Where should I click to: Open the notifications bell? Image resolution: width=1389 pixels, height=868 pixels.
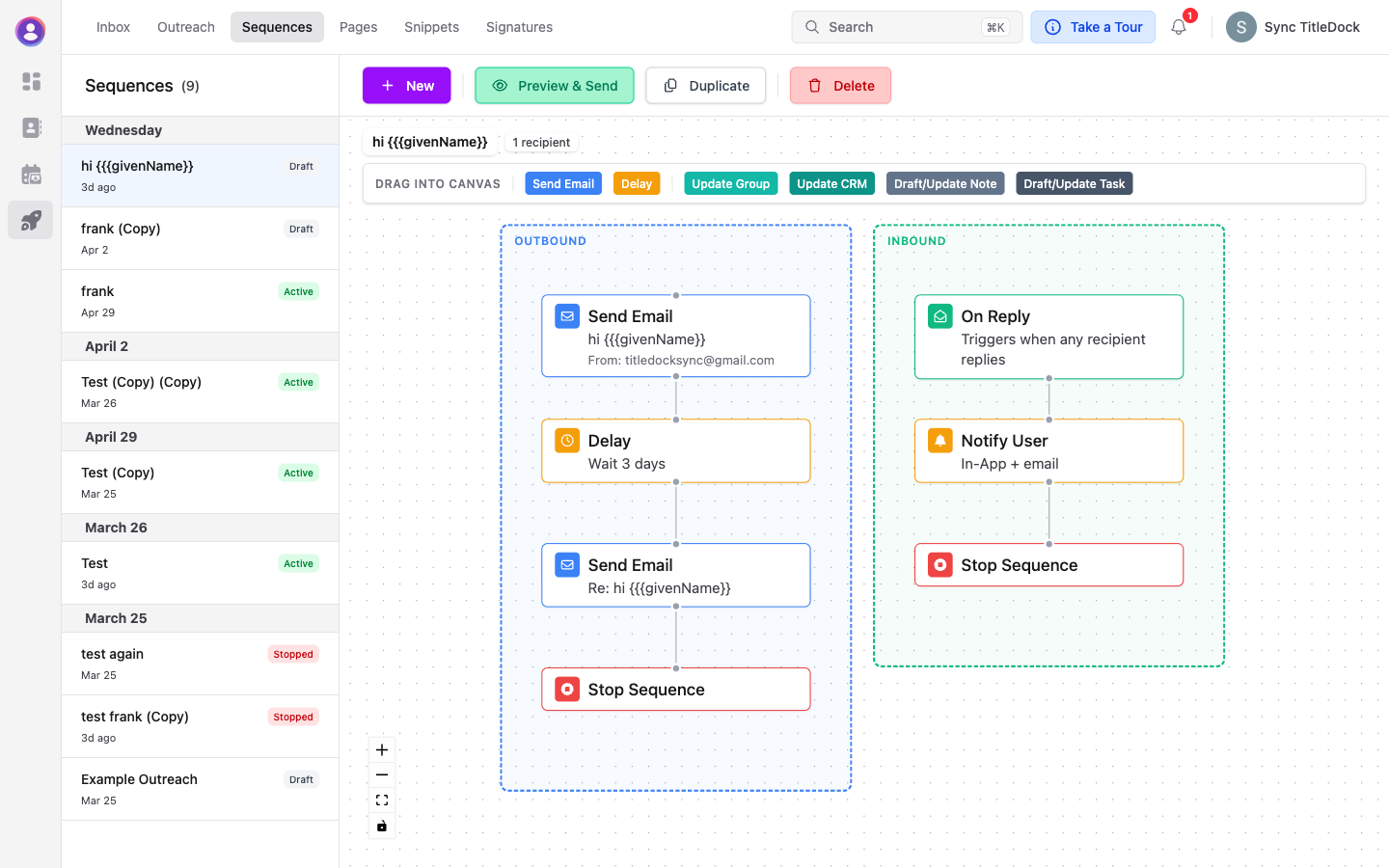(x=1179, y=27)
